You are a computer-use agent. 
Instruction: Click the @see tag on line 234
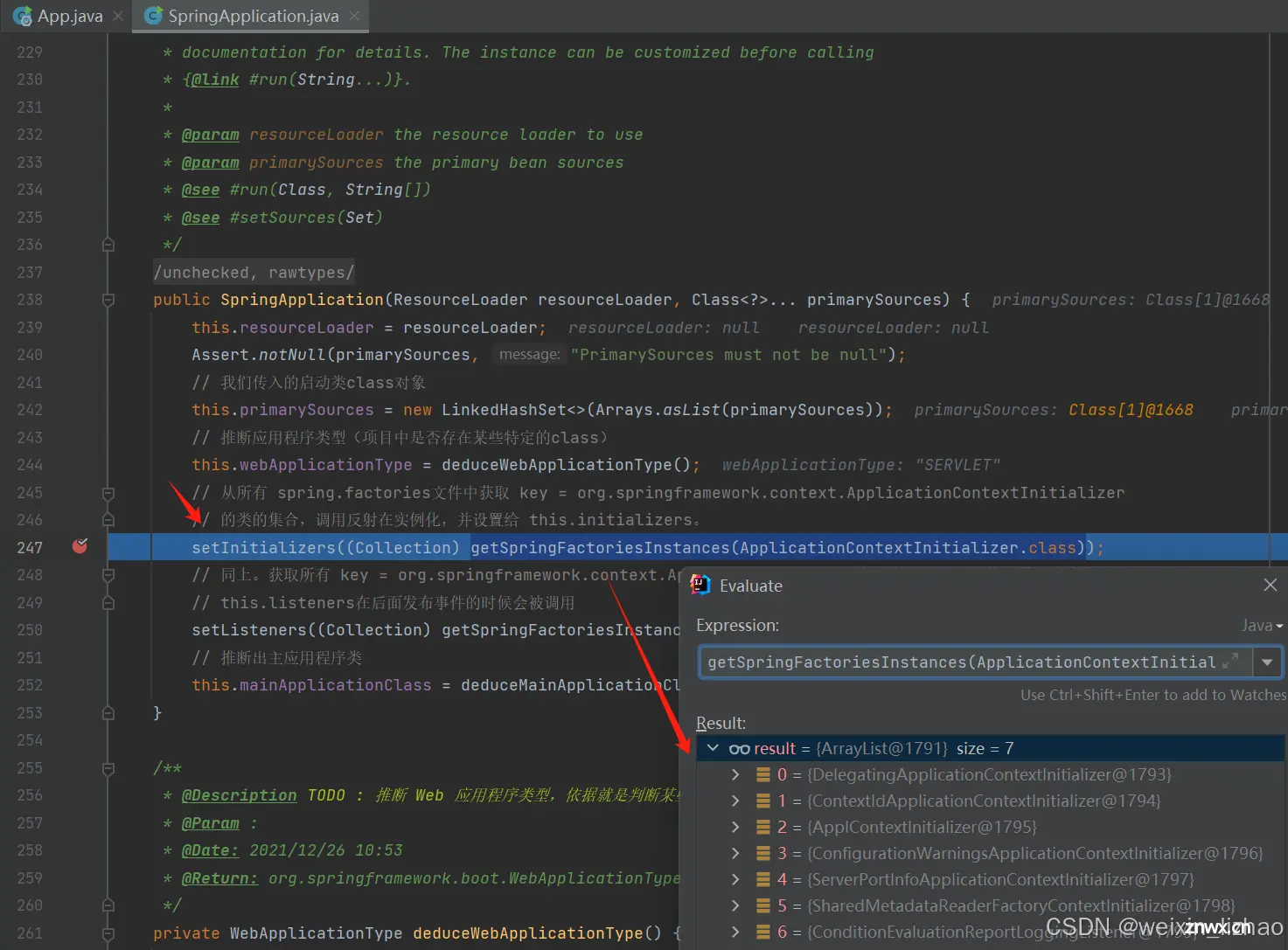200,190
